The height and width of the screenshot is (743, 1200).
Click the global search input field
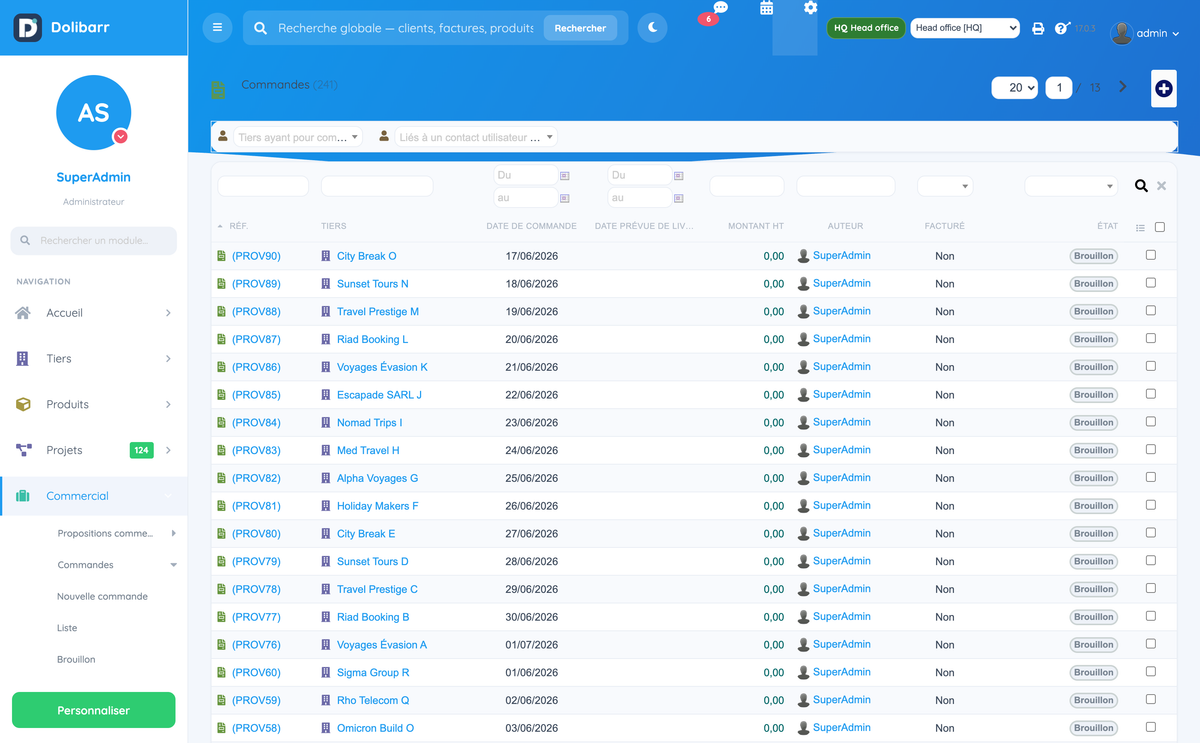(405, 28)
